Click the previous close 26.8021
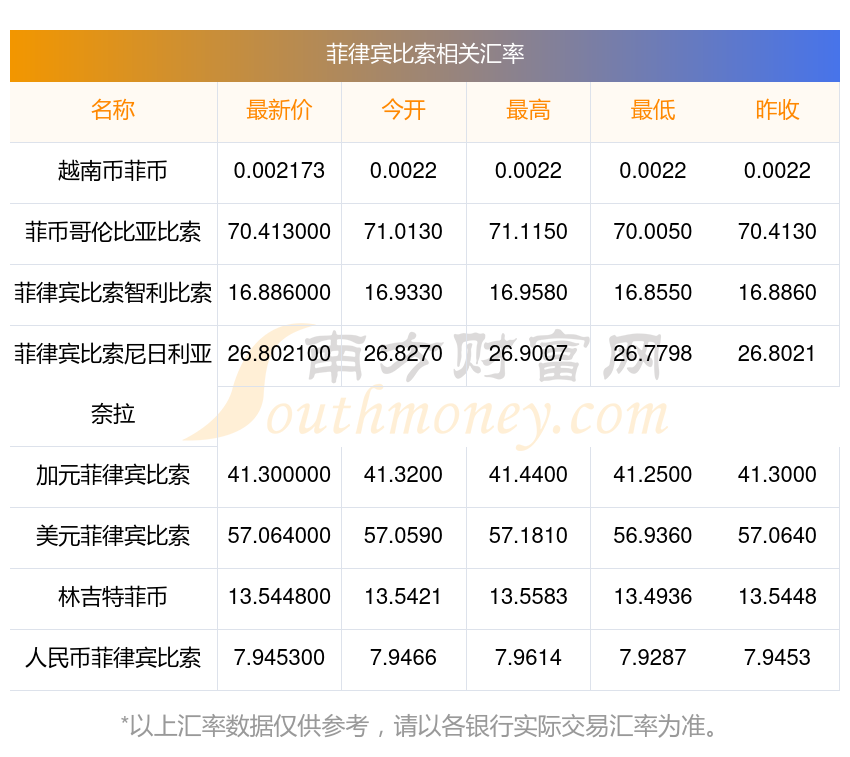 pos(777,354)
